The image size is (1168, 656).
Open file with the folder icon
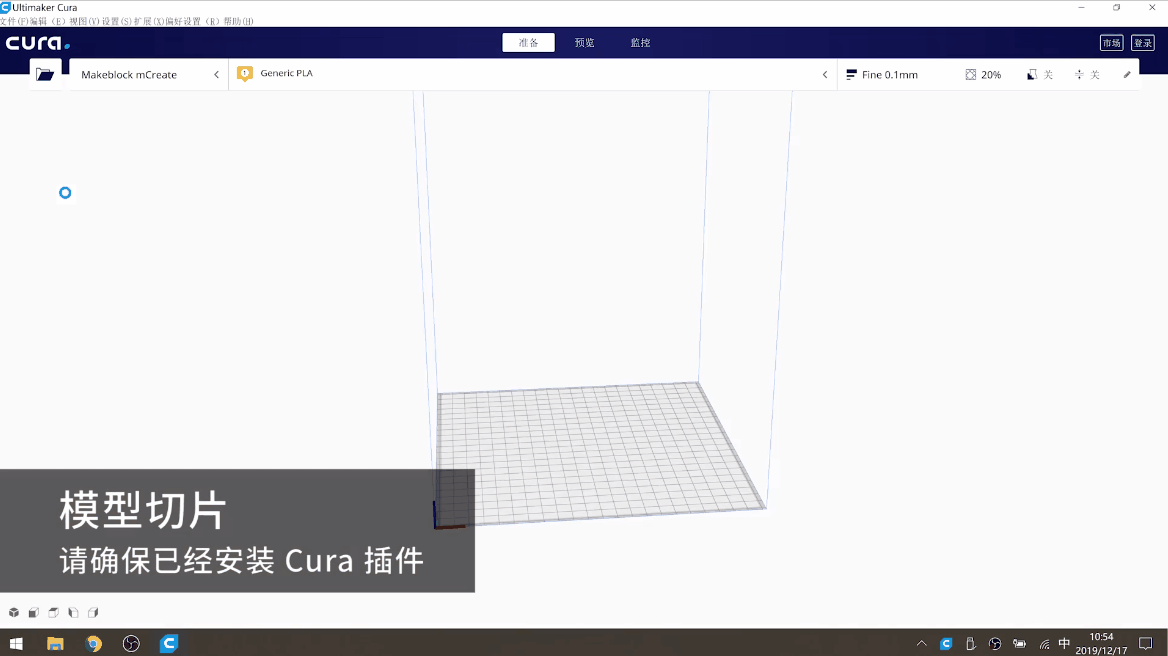pyautogui.click(x=45, y=74)
